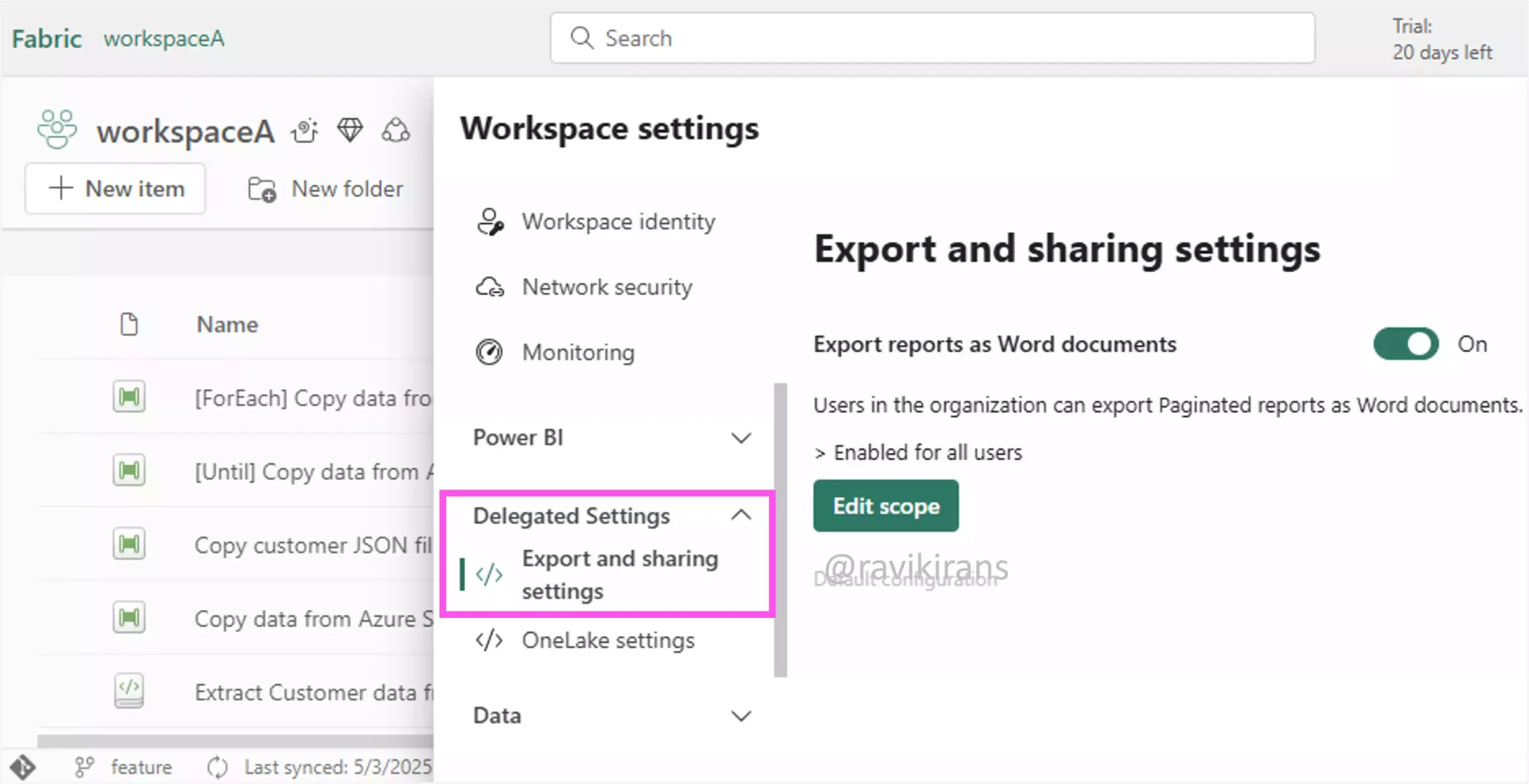Viewport: 1529px width, 784px height.
Task: Click the New folder button
Action: 326,189
